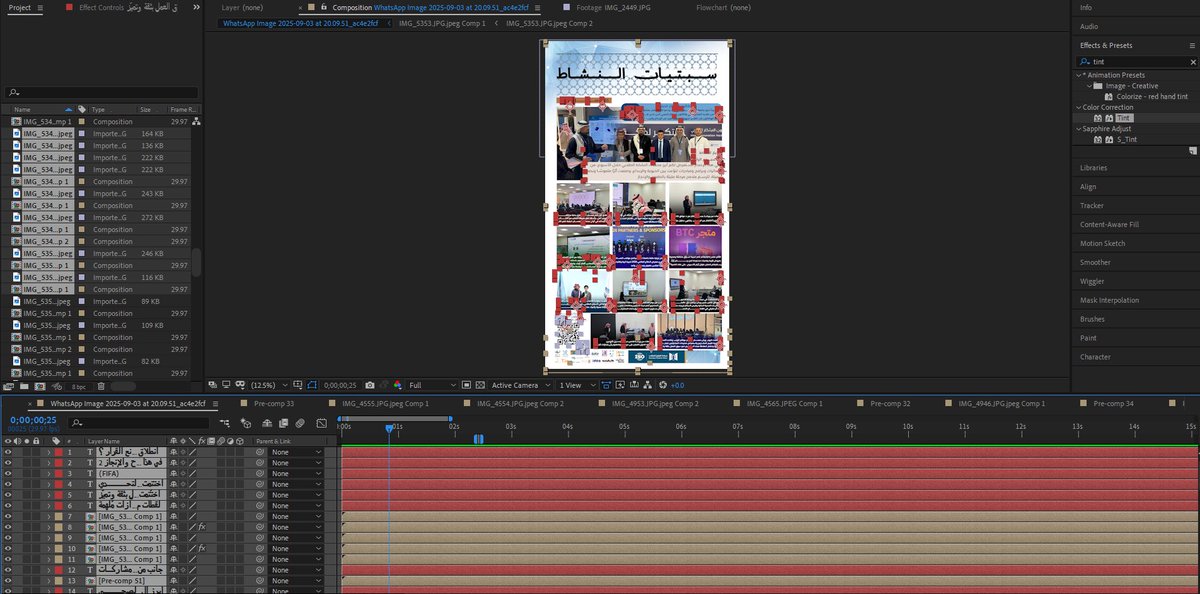
Task: Expand layer 9 properties twirl arrow
Action: click(48, 538)
